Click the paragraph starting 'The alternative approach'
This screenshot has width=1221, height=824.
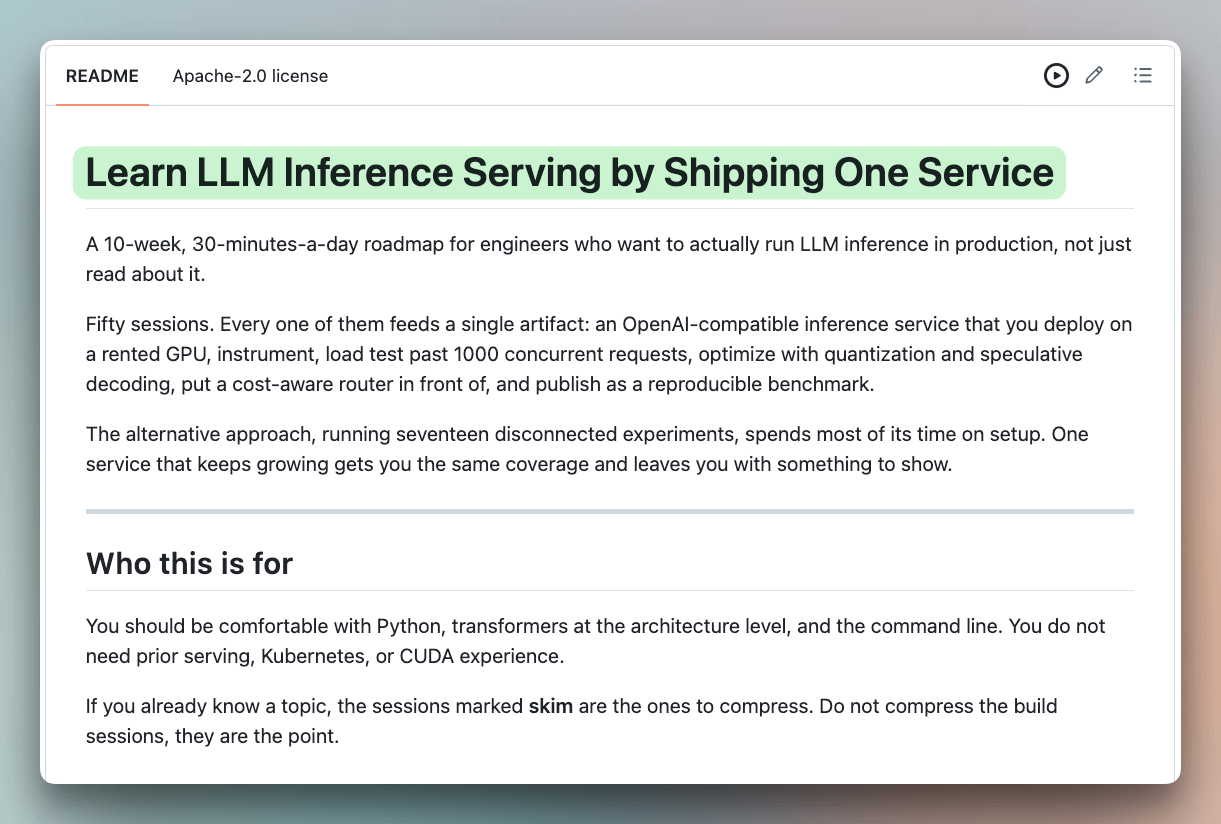click(x=587, y=449)
